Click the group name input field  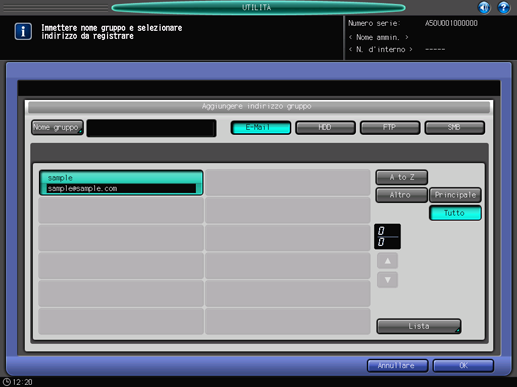(x=151, y=128)
